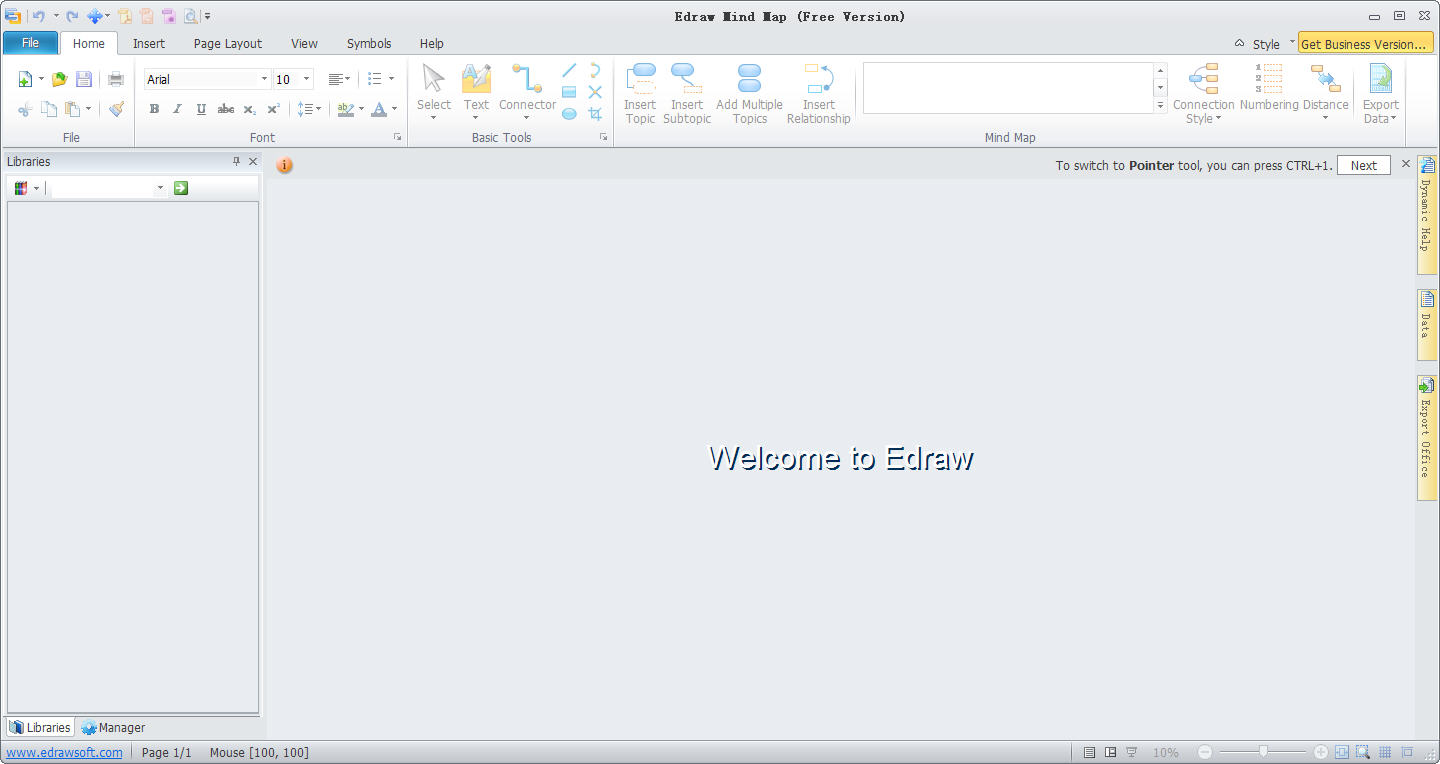Open the Export Office side panel
1440x764 pixels.
click(x=1427, y=439)
